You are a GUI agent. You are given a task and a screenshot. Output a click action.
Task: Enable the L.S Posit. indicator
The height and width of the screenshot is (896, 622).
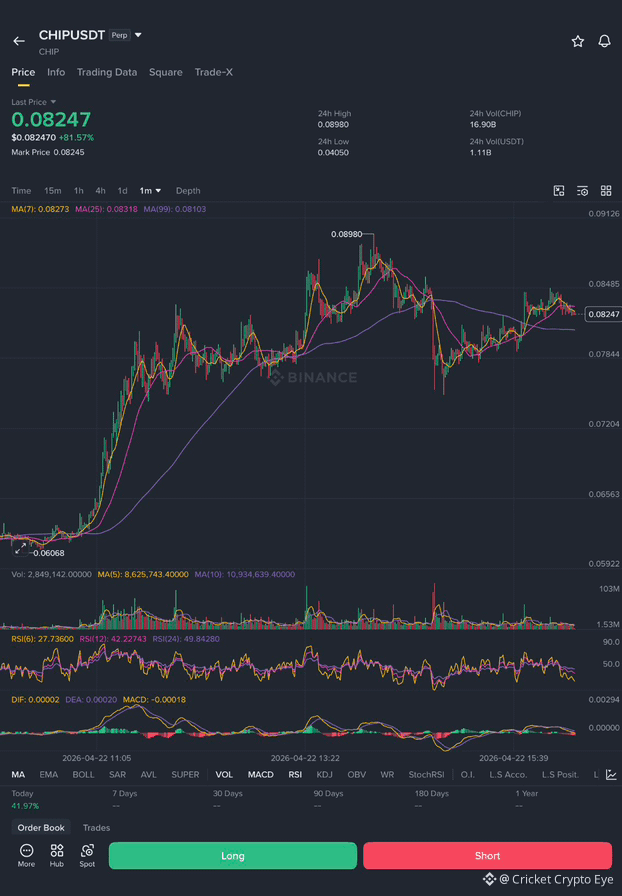[x=560, y=775]
